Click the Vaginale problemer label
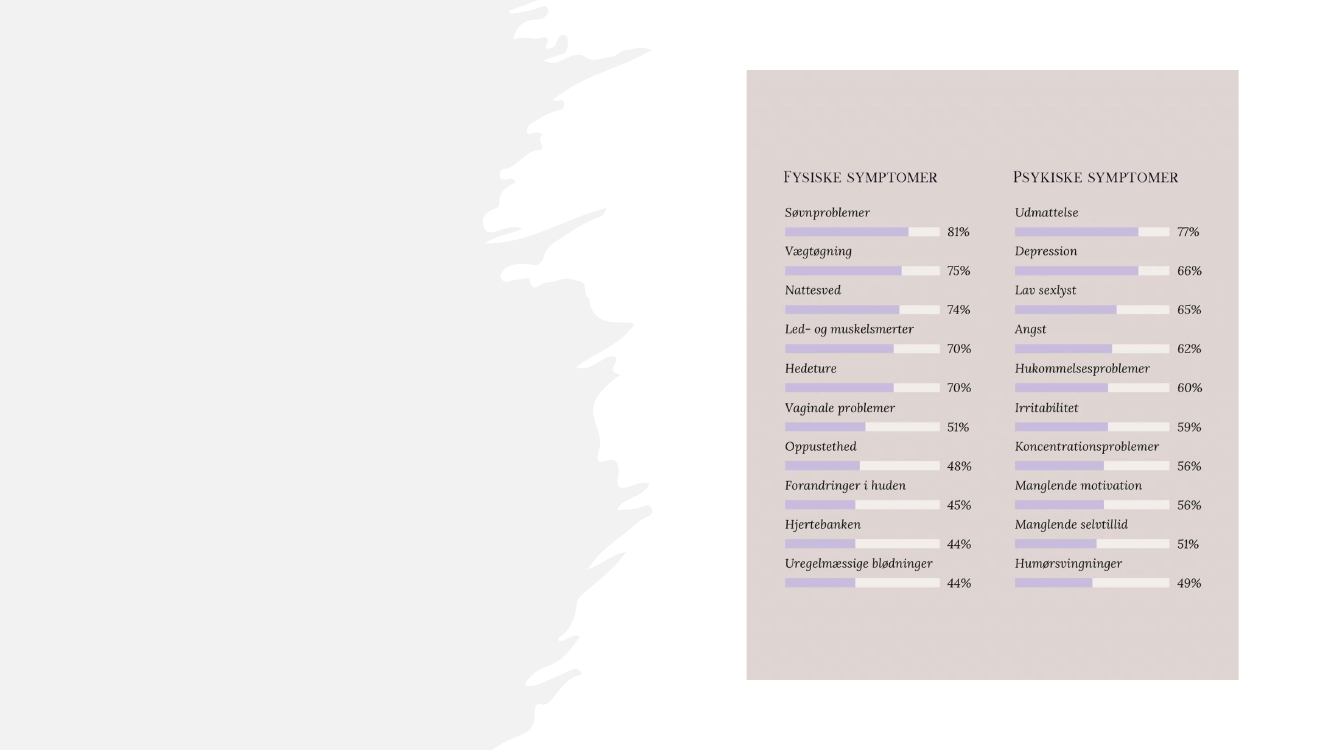Screen dimensions: 1333x750 pos(840,408)
